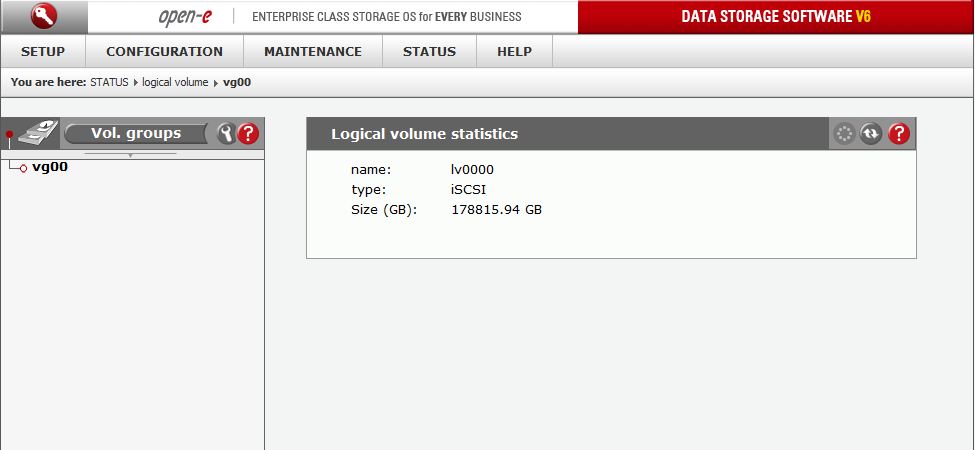Click the Vol. groups header button
The image size is (975, 450).
[136, 133]
